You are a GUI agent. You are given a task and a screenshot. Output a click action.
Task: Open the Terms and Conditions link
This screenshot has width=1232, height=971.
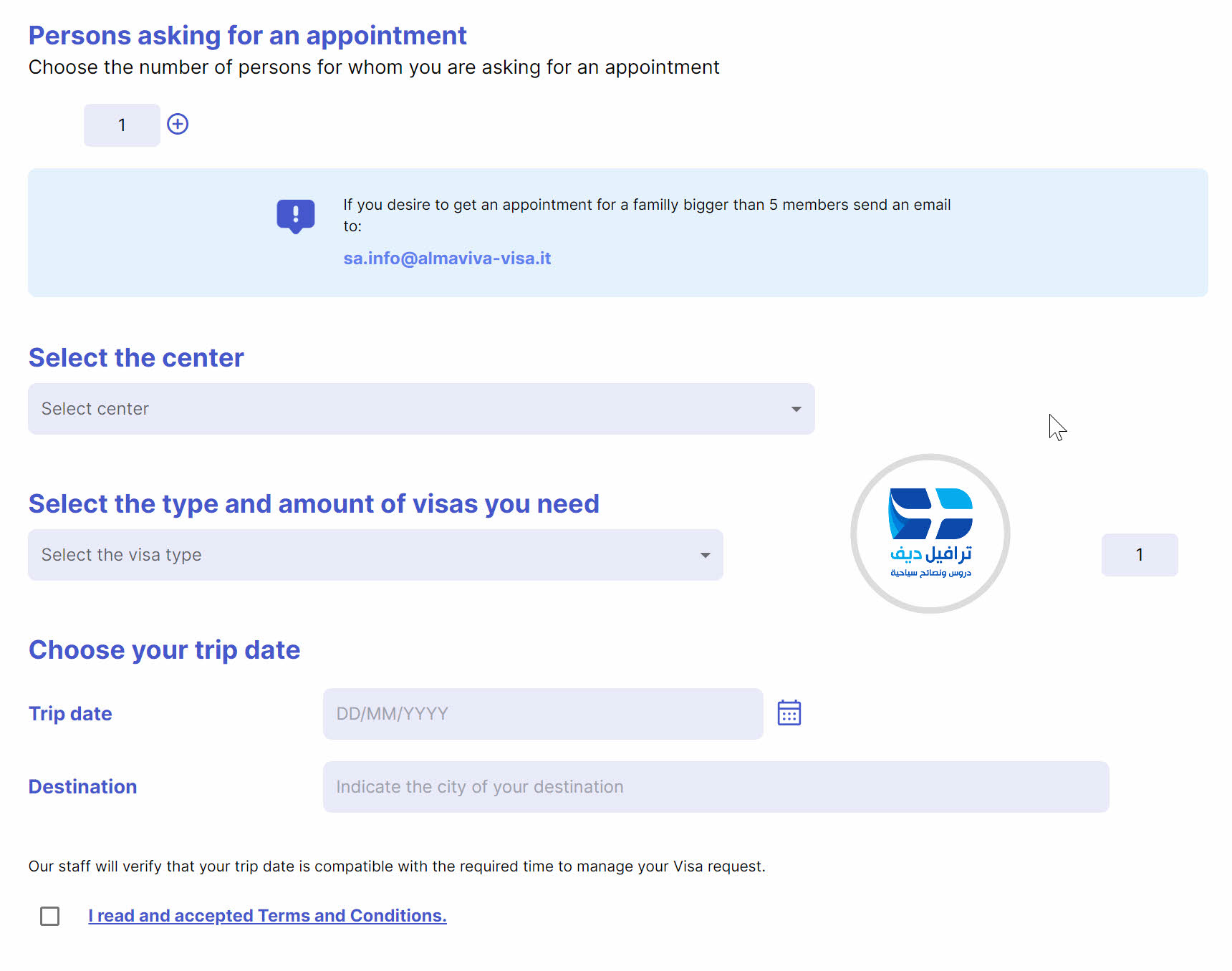(267, 916)
